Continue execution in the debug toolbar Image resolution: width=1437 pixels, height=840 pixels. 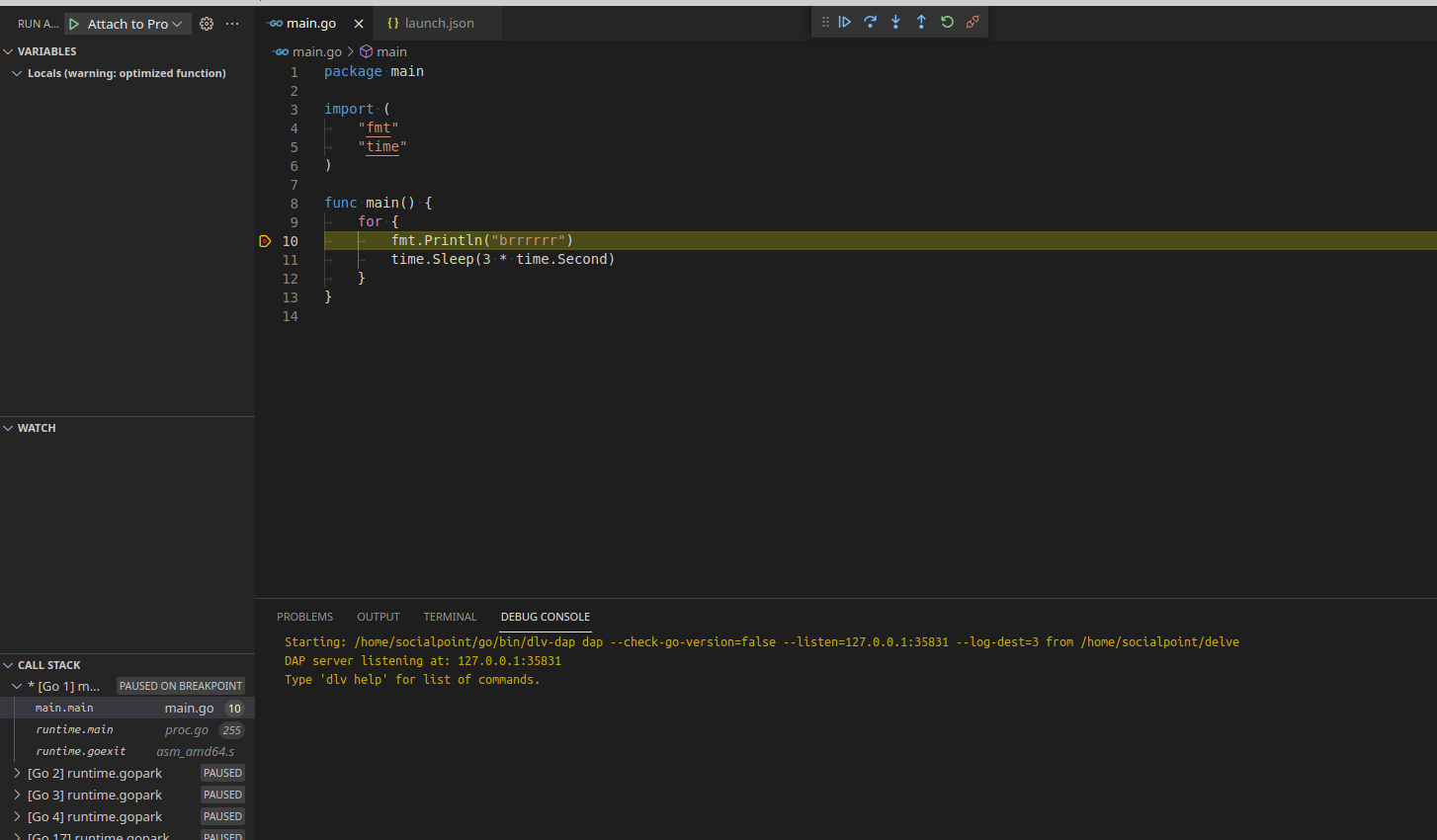845,22
